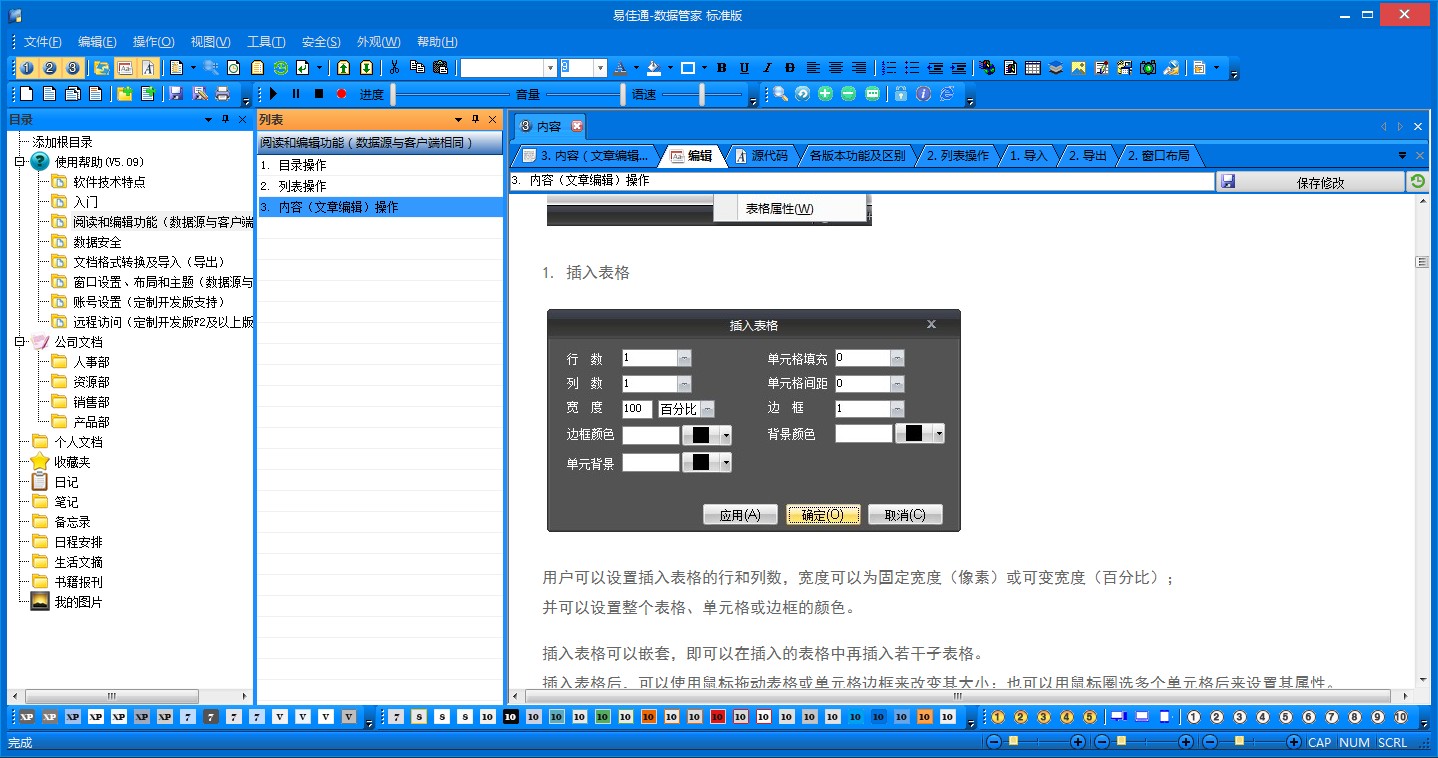Image resolution: width=1438 pixels, height=758 pixels.
Task: Switch to the 各版本功能及区别 tab
Action: [857, 156]
